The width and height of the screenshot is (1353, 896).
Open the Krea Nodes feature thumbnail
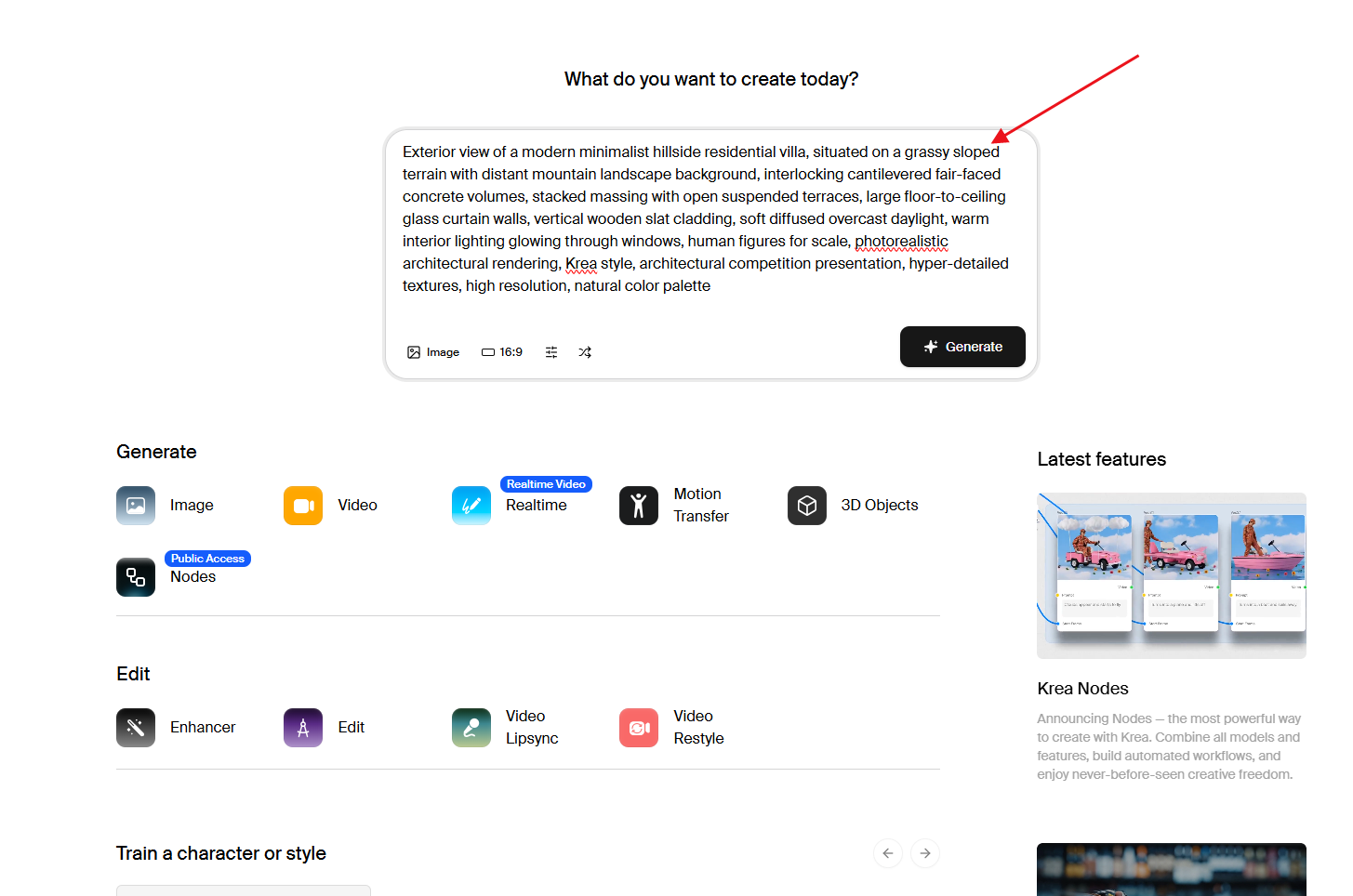coord(1171,575)
